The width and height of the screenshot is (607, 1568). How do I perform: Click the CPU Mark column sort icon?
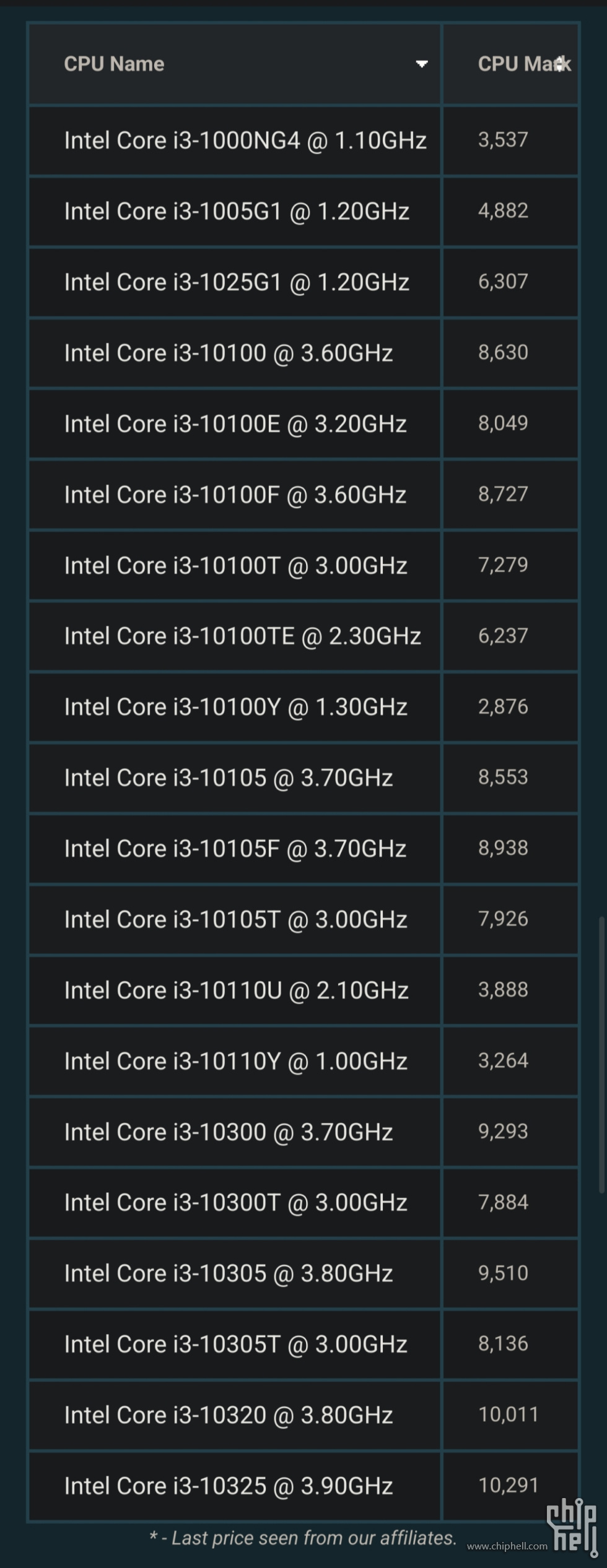tap(561, 63)
